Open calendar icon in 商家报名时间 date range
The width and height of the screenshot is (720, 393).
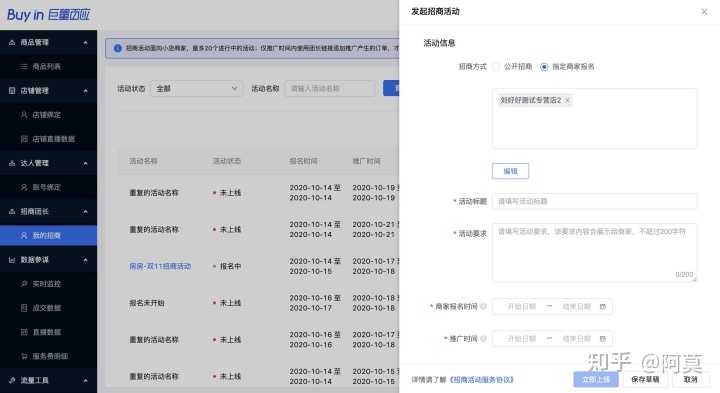coord(603,306)
